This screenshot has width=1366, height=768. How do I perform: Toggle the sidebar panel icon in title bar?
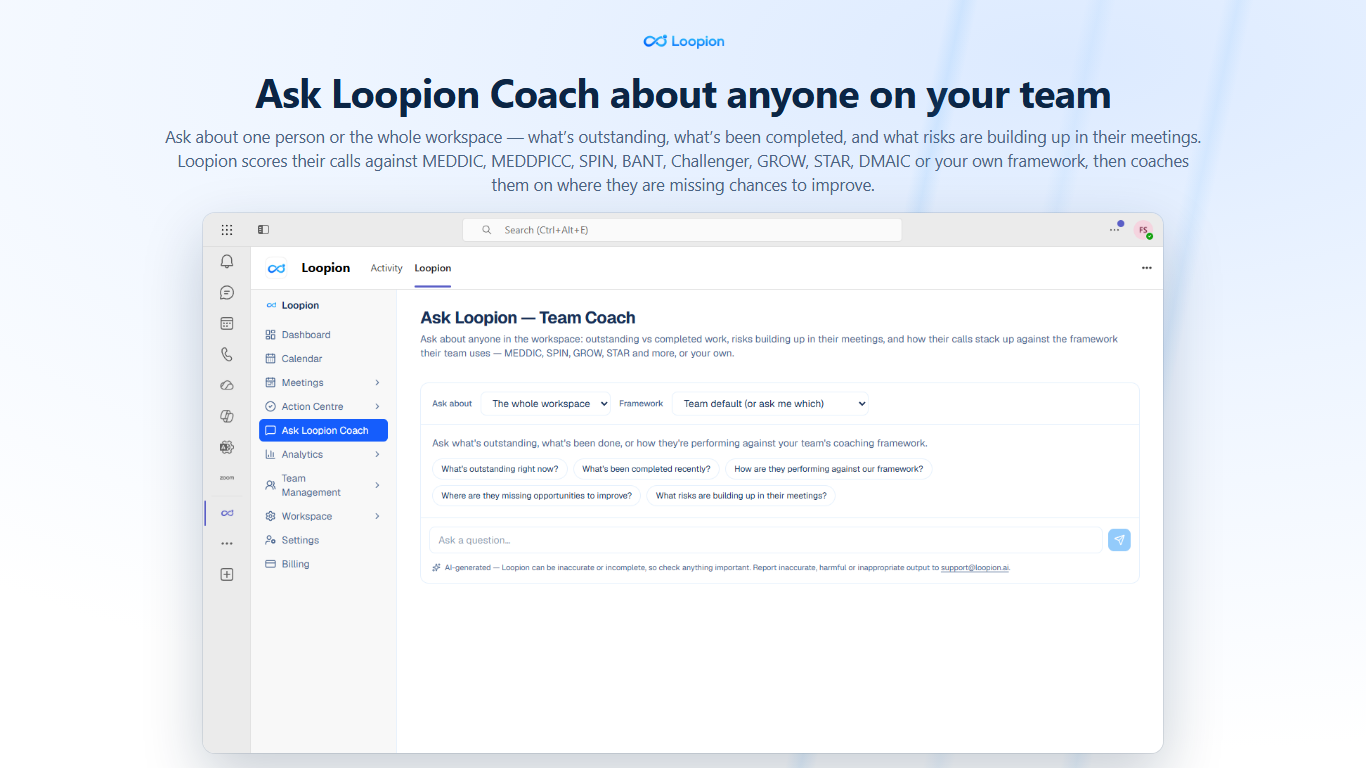(x=263, y=230)
